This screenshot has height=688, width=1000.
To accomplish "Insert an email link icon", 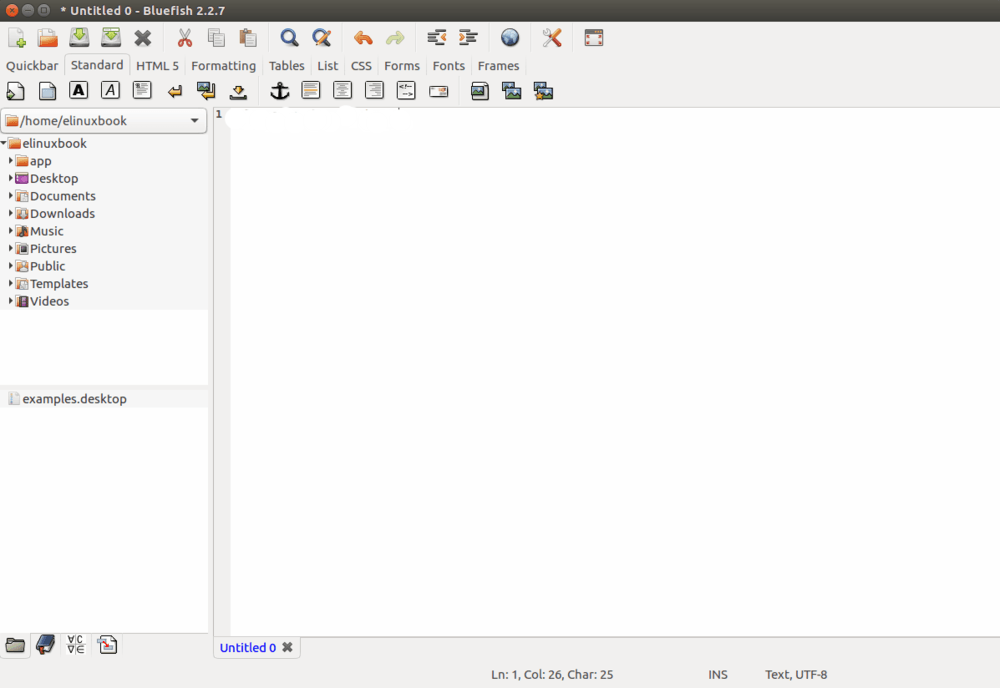I will 438,92.
